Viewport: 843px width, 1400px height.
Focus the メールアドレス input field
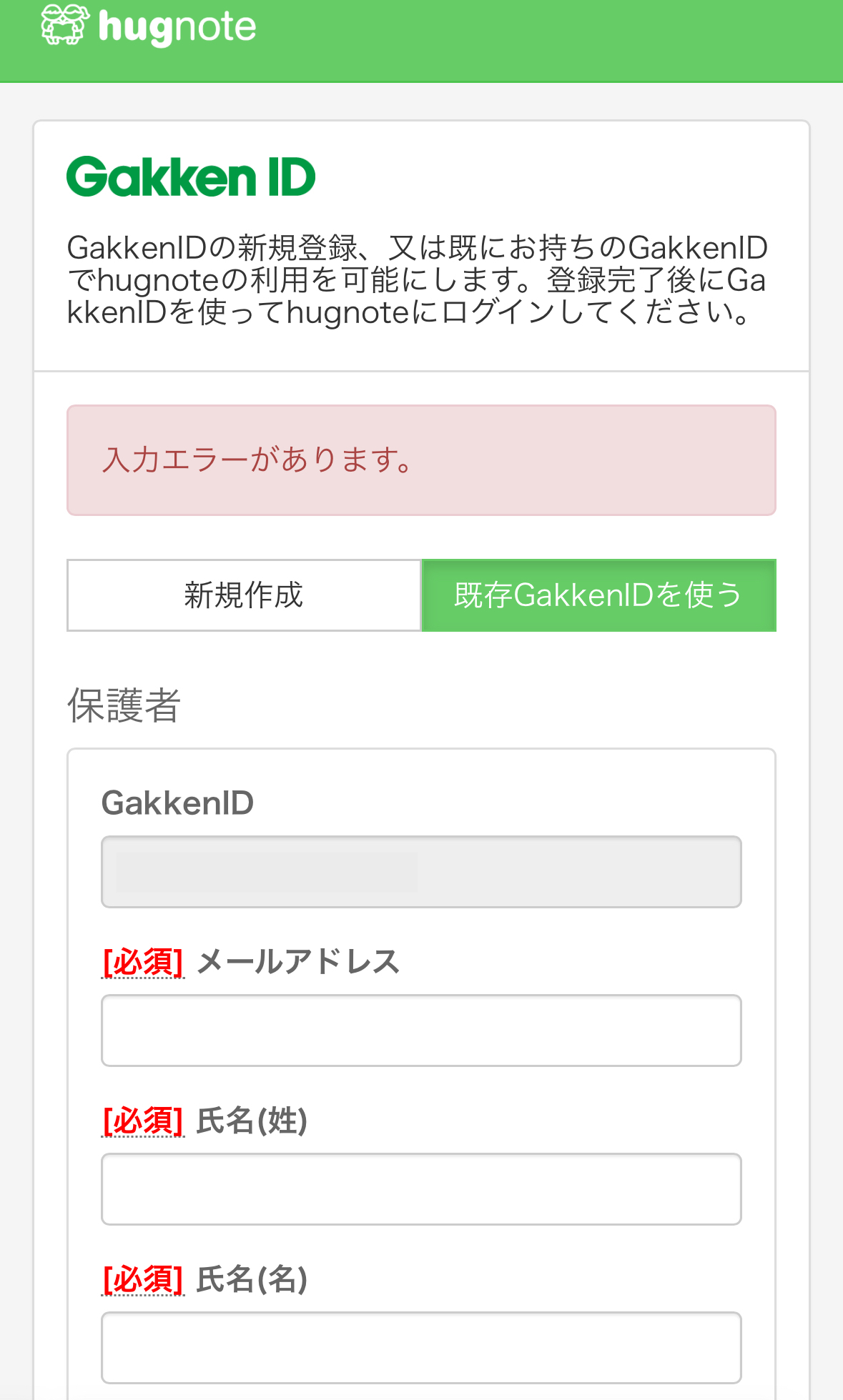421,1031
